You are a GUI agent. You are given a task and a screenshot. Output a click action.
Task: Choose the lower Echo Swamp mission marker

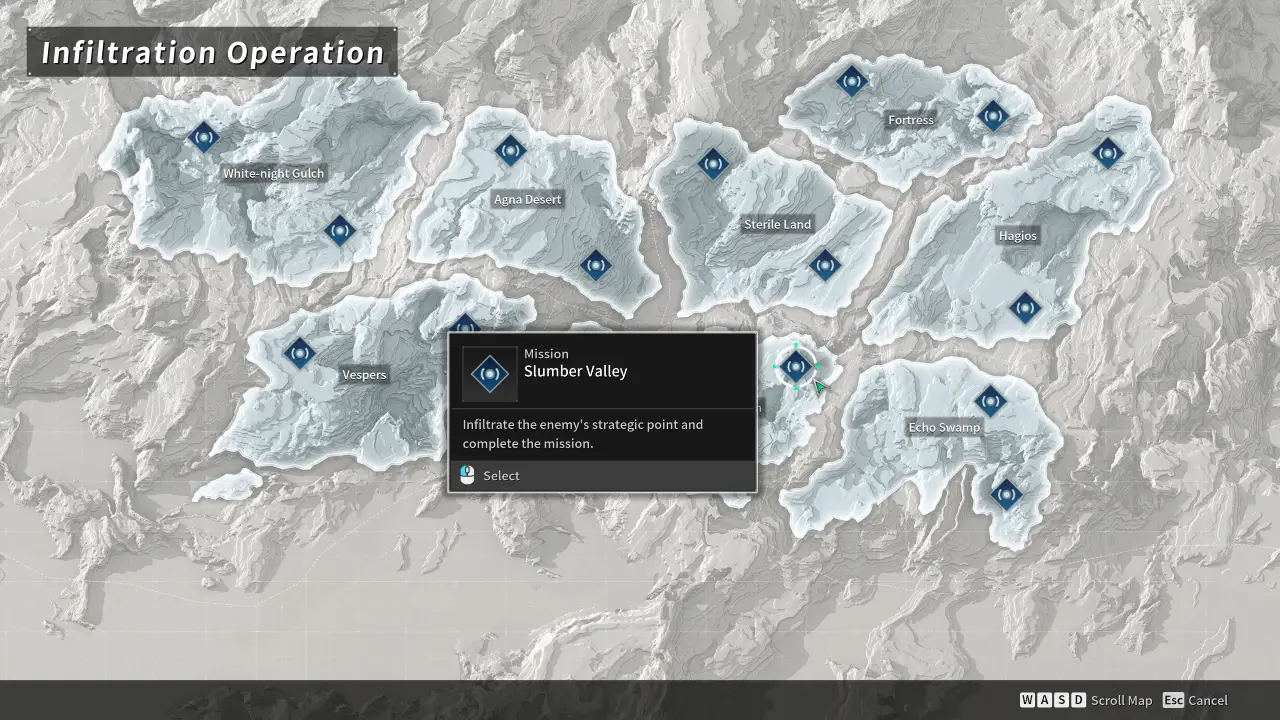(1006, 494)
